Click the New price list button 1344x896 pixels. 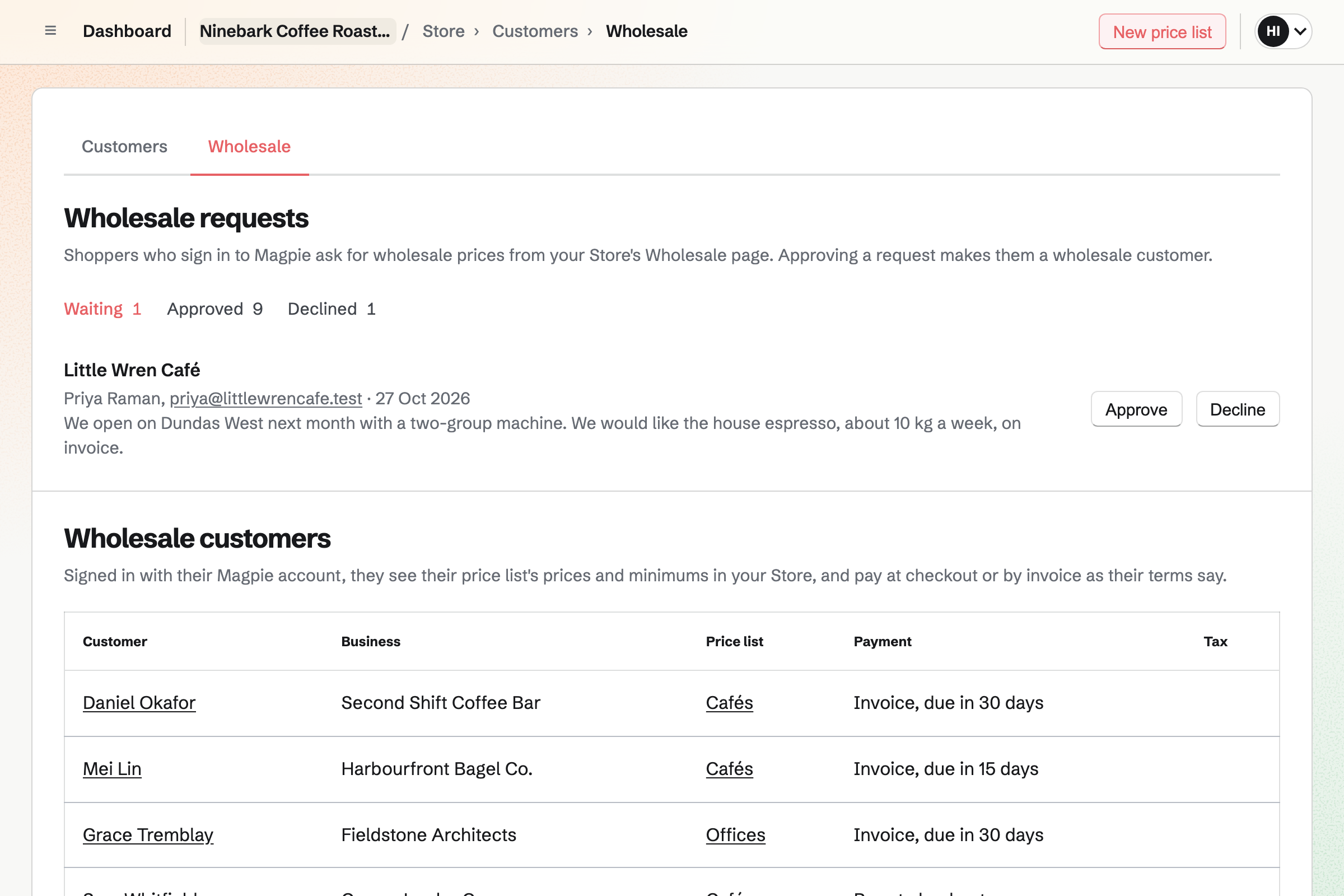point(1161,31)
